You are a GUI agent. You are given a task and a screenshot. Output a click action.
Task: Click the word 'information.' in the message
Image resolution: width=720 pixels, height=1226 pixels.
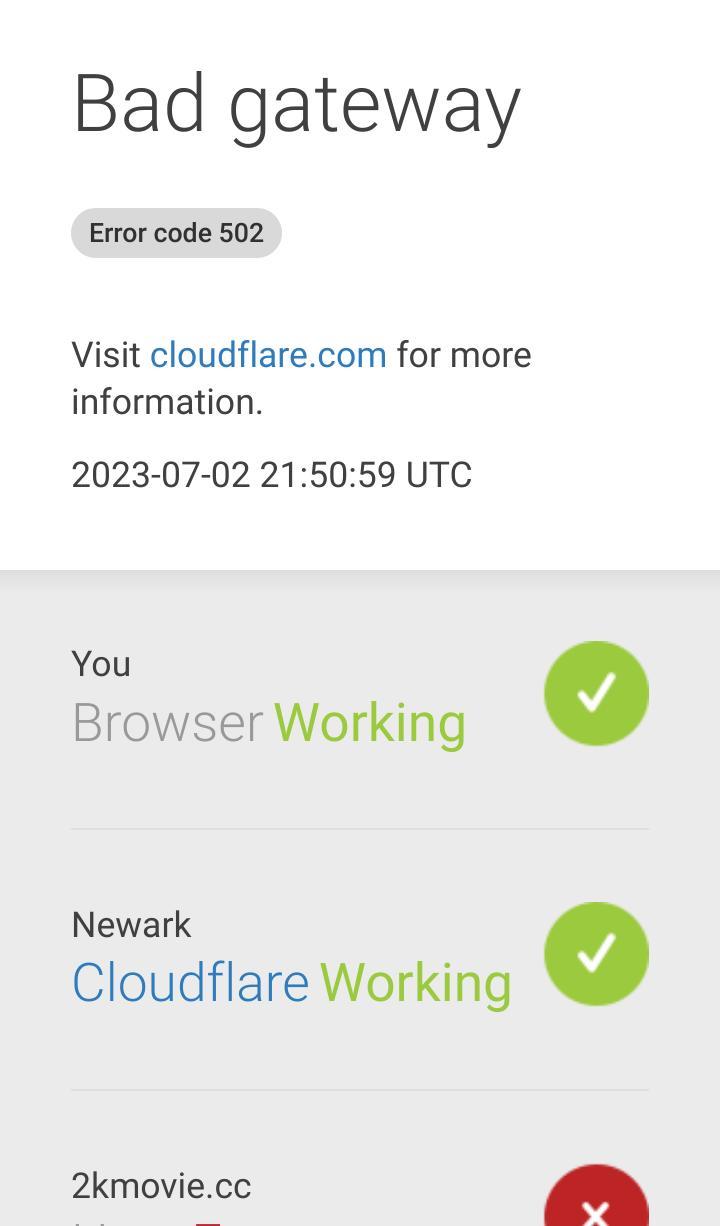pyautogui.click(x=167, y=402)
